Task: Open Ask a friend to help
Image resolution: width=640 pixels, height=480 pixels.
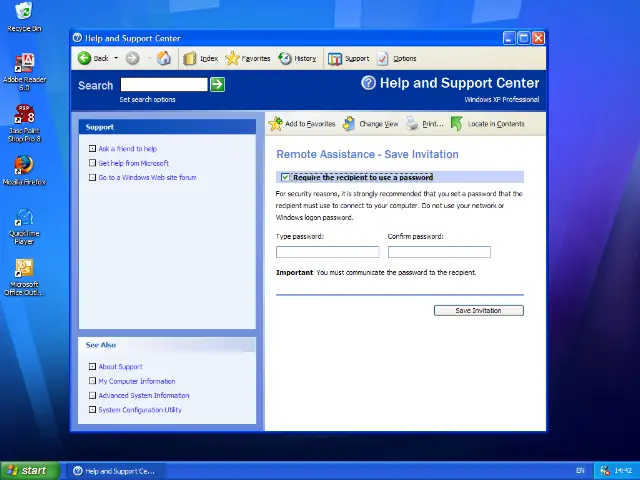Action: pyautogui.click(x=128, y=149)
